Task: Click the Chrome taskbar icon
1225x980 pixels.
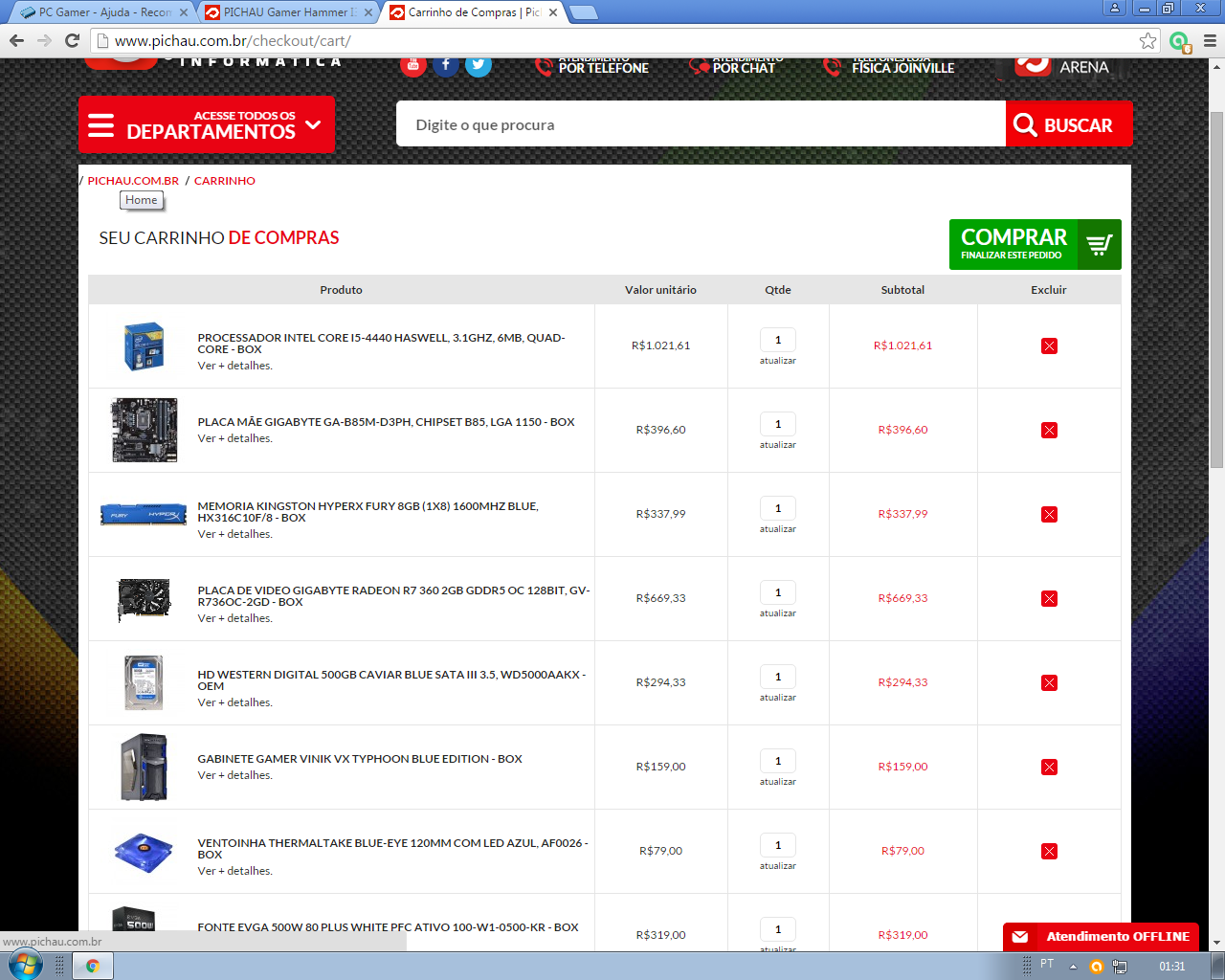Action: coord(93,966)
